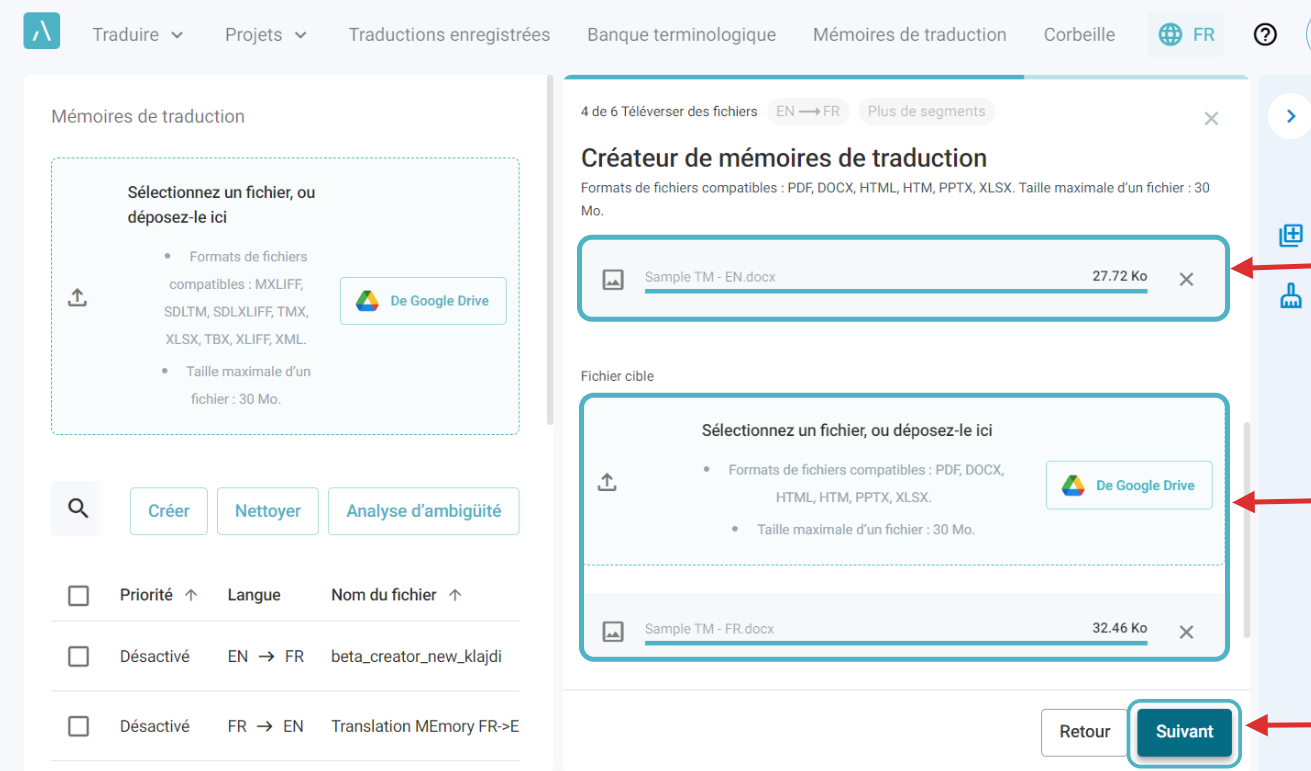This screenshot has width=1311, height=771.
Task: Open the Traduire dropdown menu
Action: [138, 34]
